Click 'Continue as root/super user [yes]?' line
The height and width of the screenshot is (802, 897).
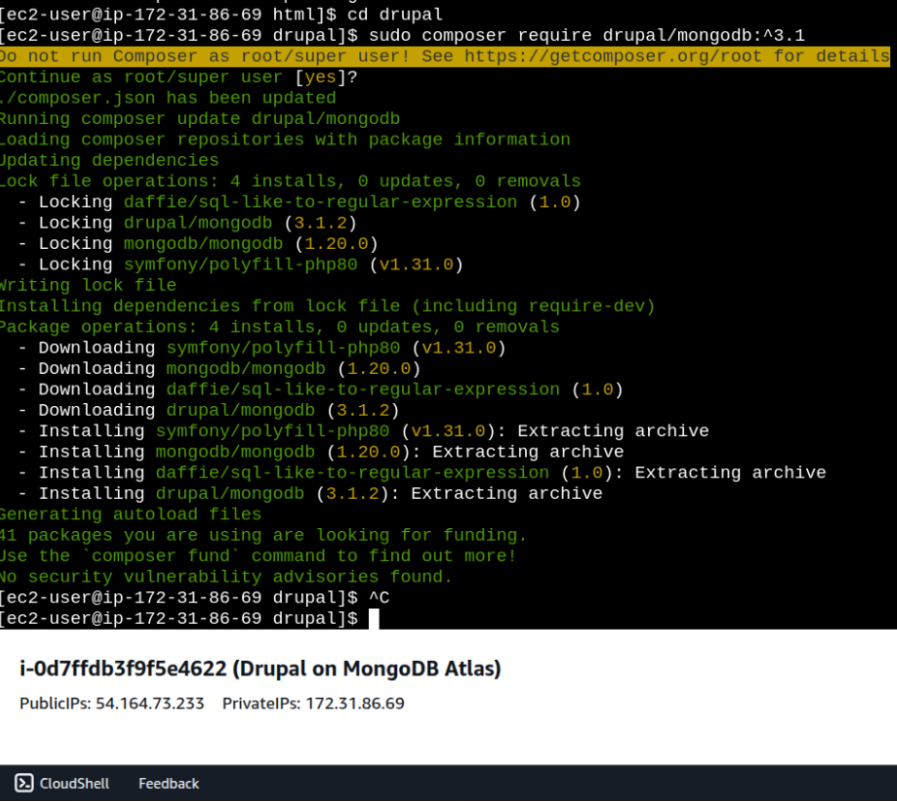tap(178, 77)
